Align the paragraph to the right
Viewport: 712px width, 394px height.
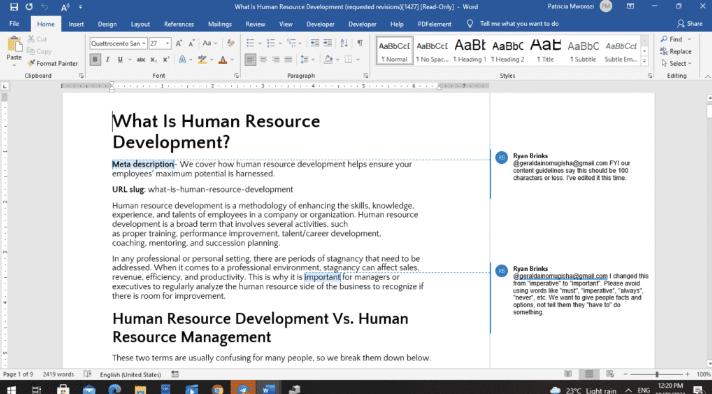click(276, 59)
